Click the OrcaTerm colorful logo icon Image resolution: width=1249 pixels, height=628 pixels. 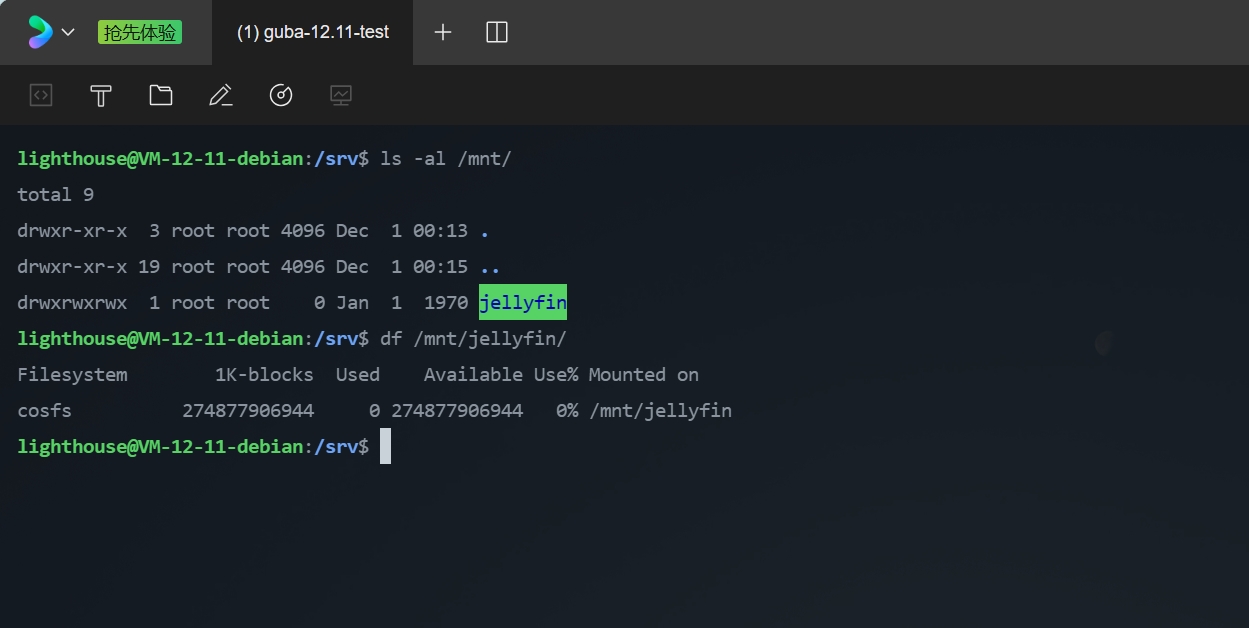40,32
